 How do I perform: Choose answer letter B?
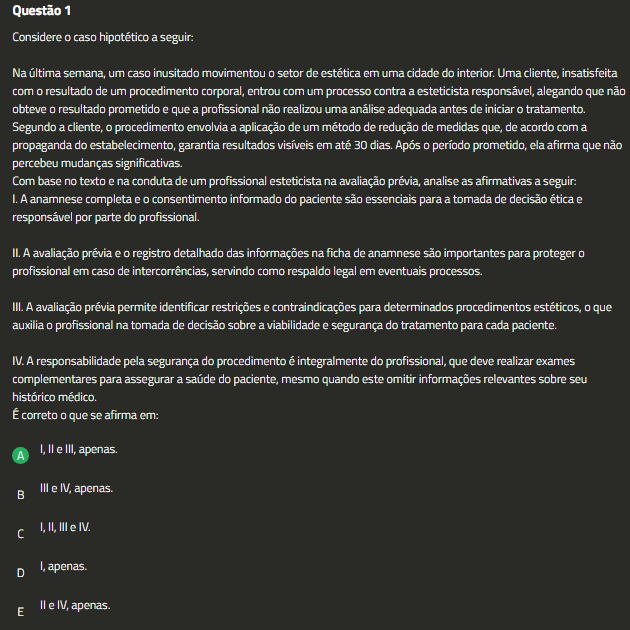[21, 494]
